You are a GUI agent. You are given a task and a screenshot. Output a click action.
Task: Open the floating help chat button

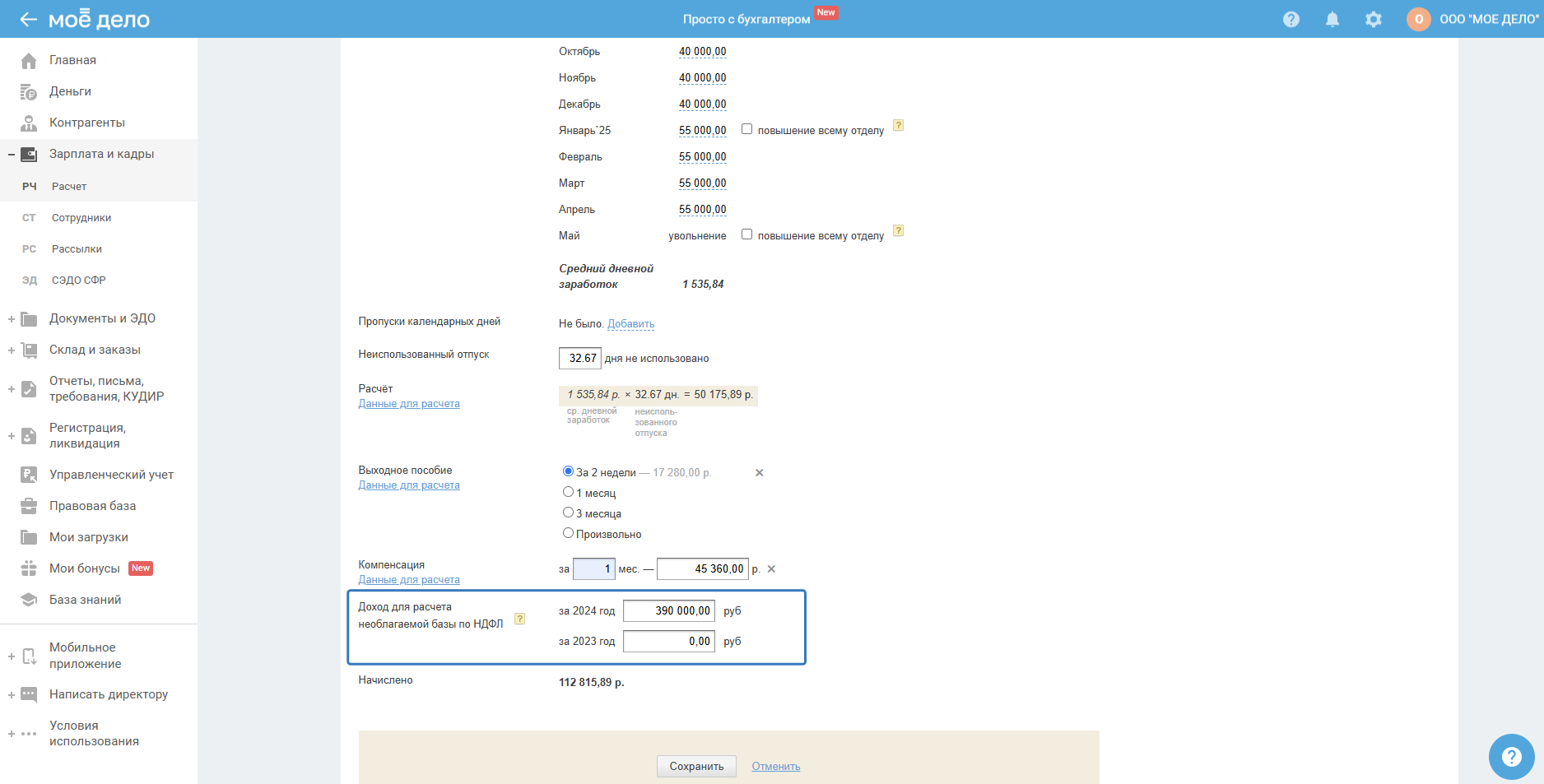1512,757
